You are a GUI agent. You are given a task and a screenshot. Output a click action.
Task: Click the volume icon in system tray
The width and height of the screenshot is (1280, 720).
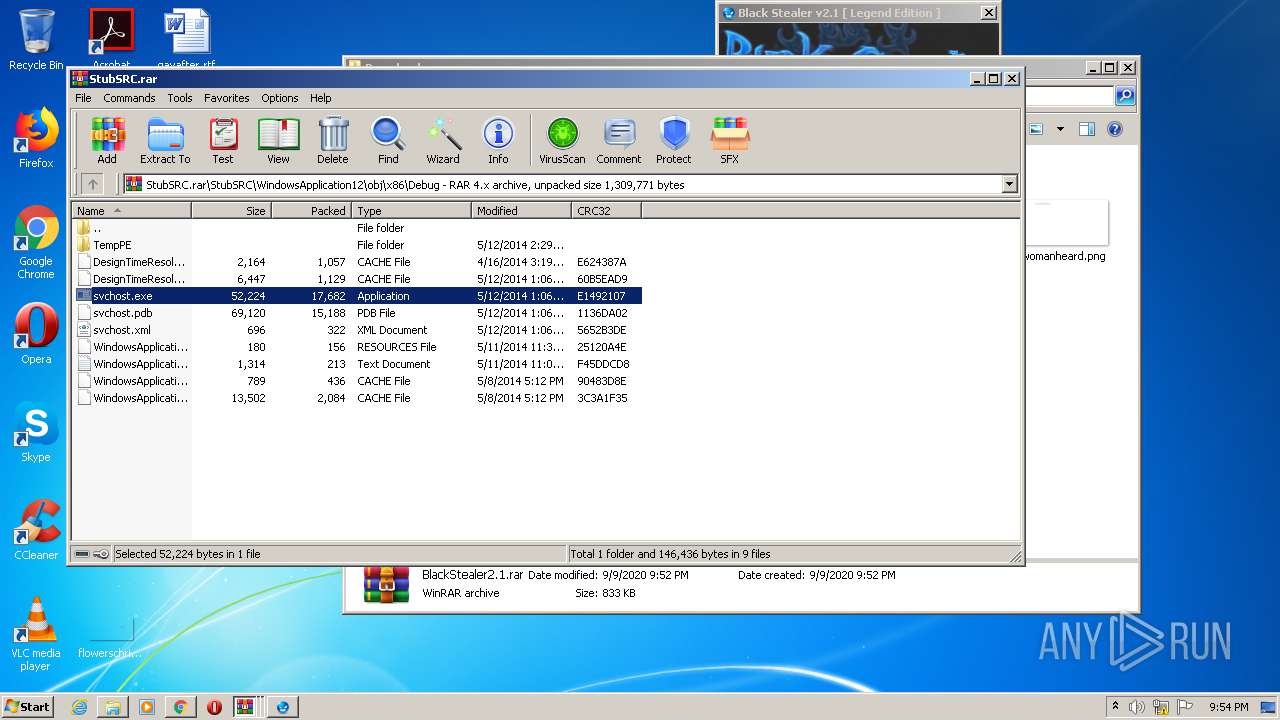tap(1137, 707)
